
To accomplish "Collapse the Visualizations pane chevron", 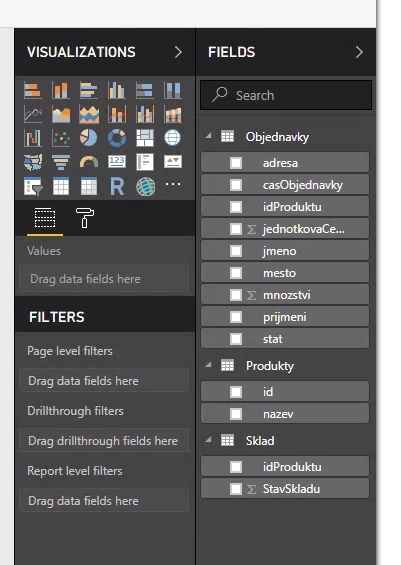I will coord(178,52).
